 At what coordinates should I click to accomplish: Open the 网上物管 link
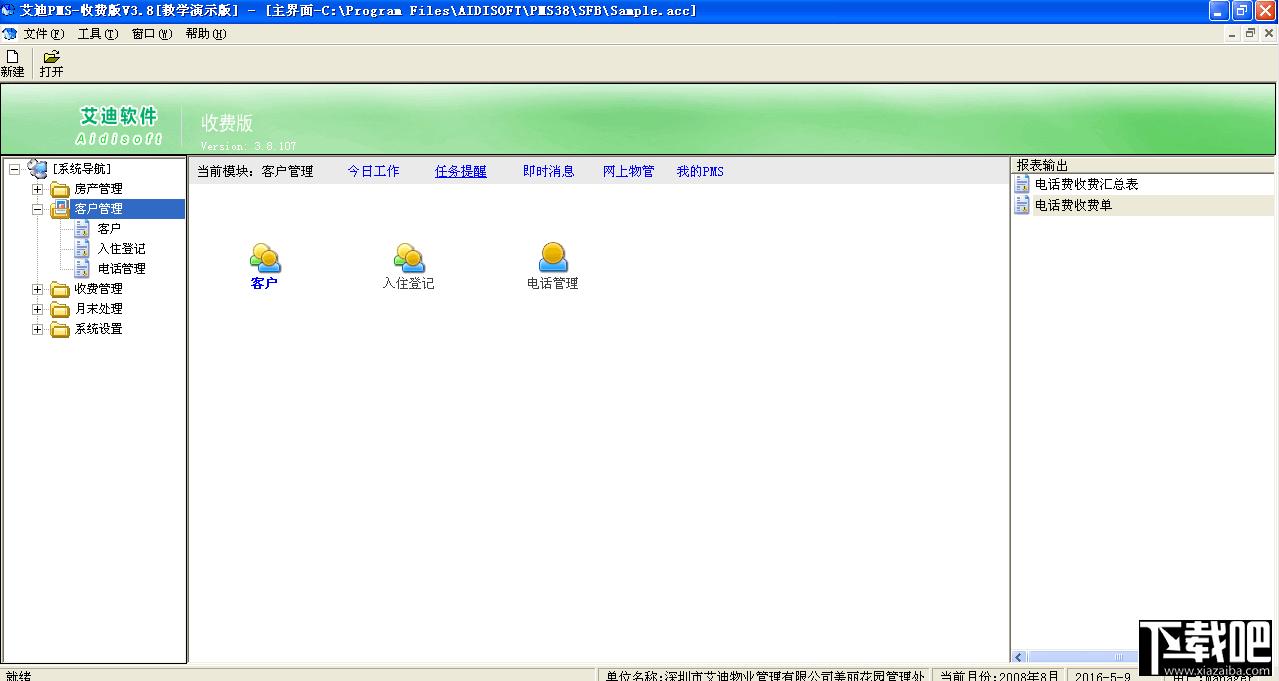(x=628, y=171)
